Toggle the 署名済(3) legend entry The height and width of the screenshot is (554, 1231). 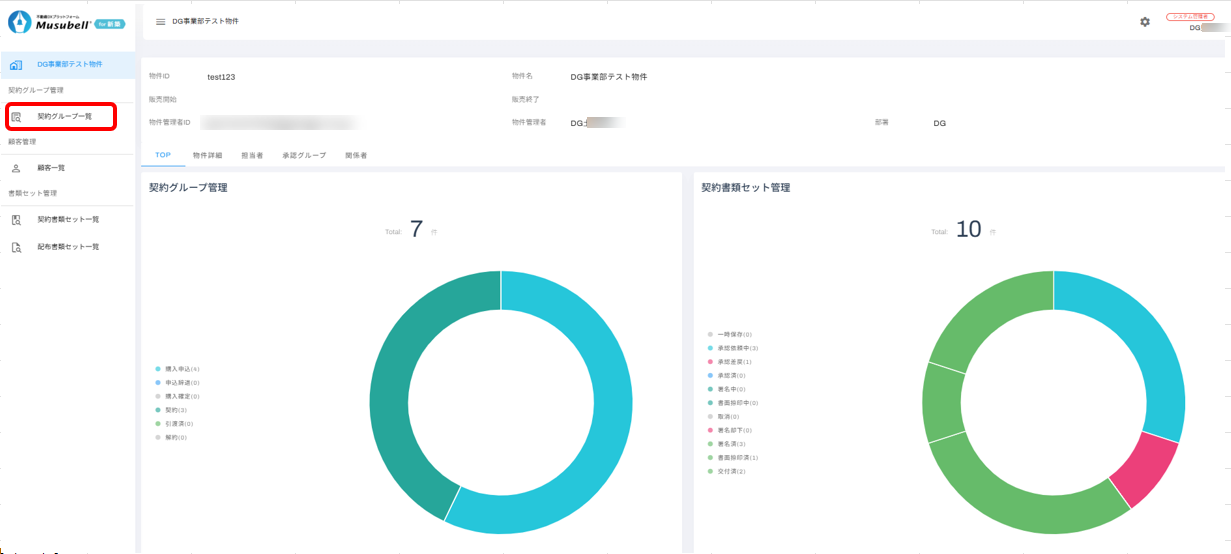point(731,443)
